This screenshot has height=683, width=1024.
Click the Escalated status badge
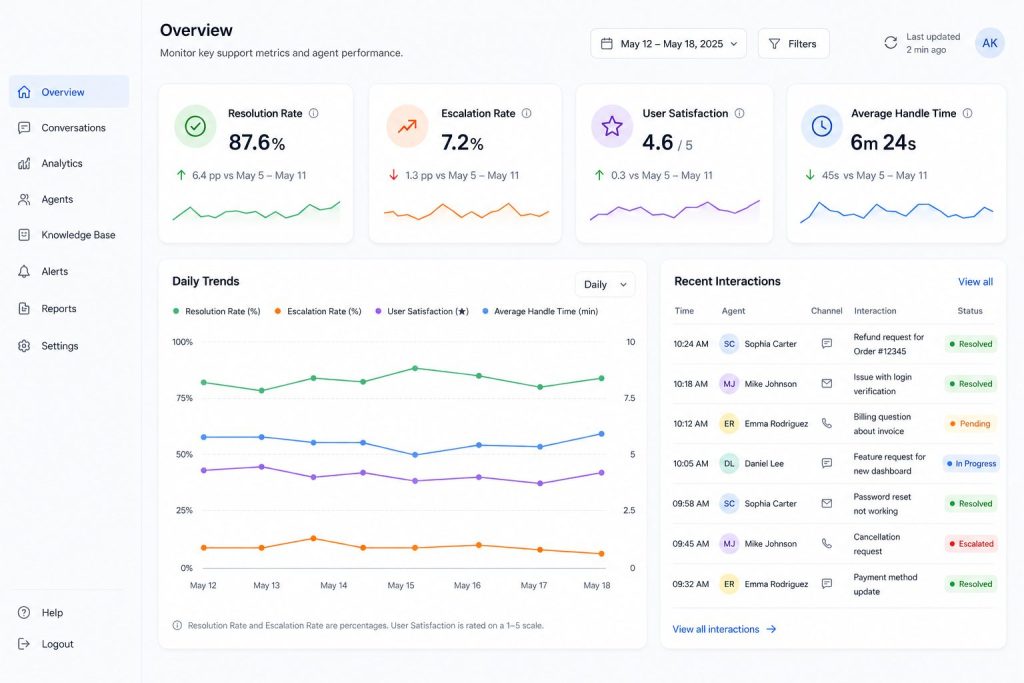coord(971,544)
